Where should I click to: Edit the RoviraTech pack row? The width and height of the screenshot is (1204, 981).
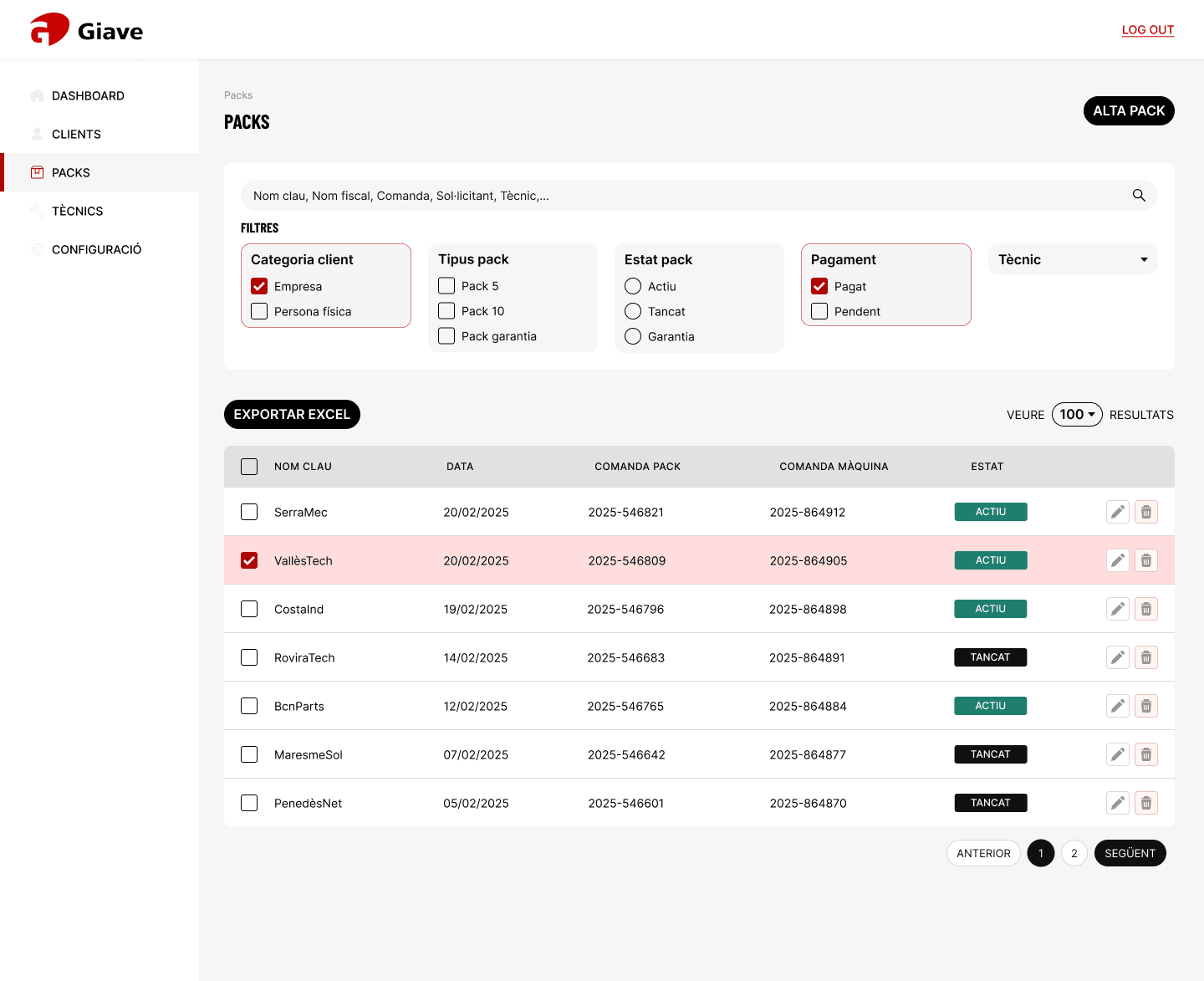(x=1118, y=657)
